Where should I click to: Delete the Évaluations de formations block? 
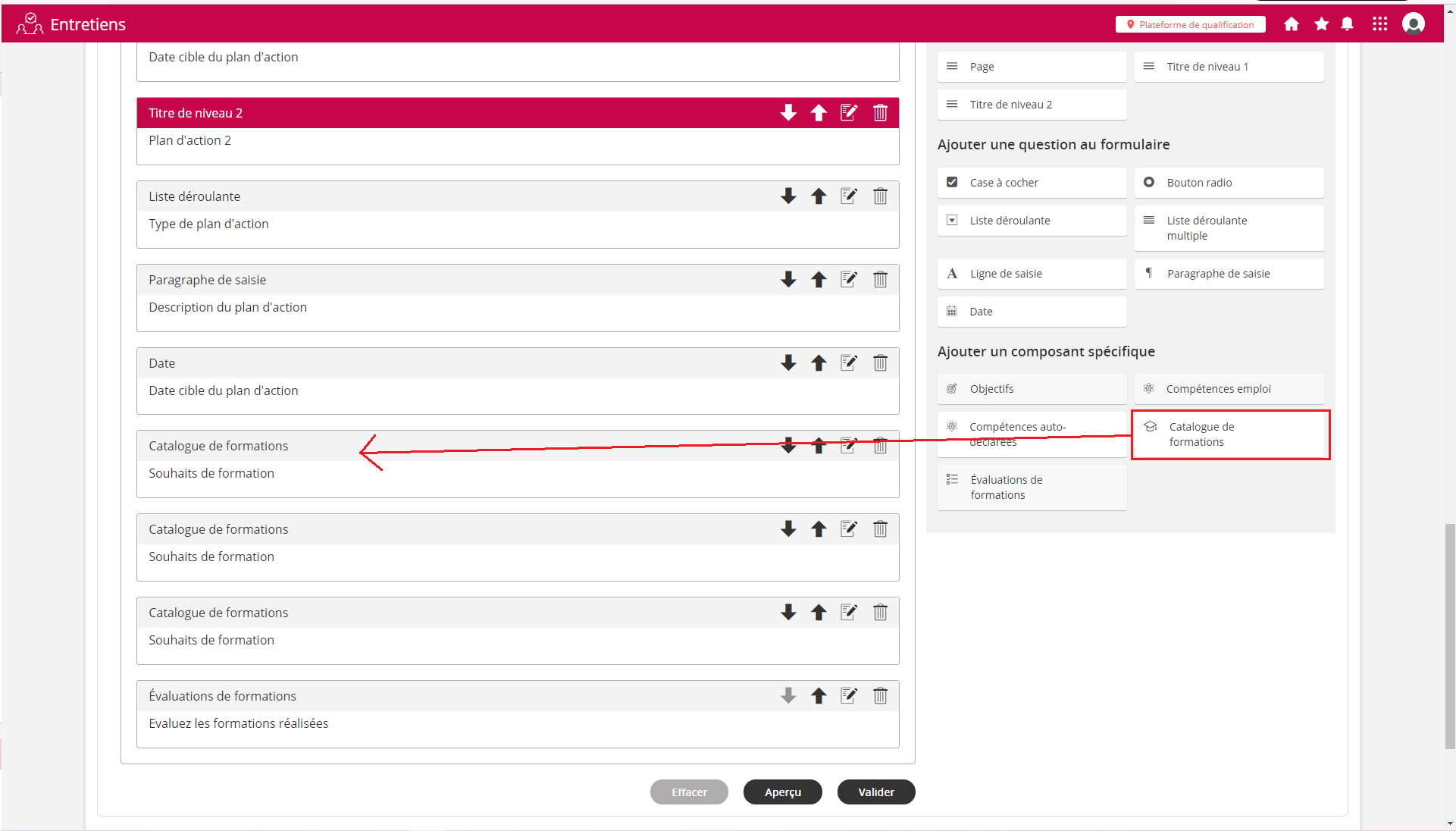[x=880, y=696]
